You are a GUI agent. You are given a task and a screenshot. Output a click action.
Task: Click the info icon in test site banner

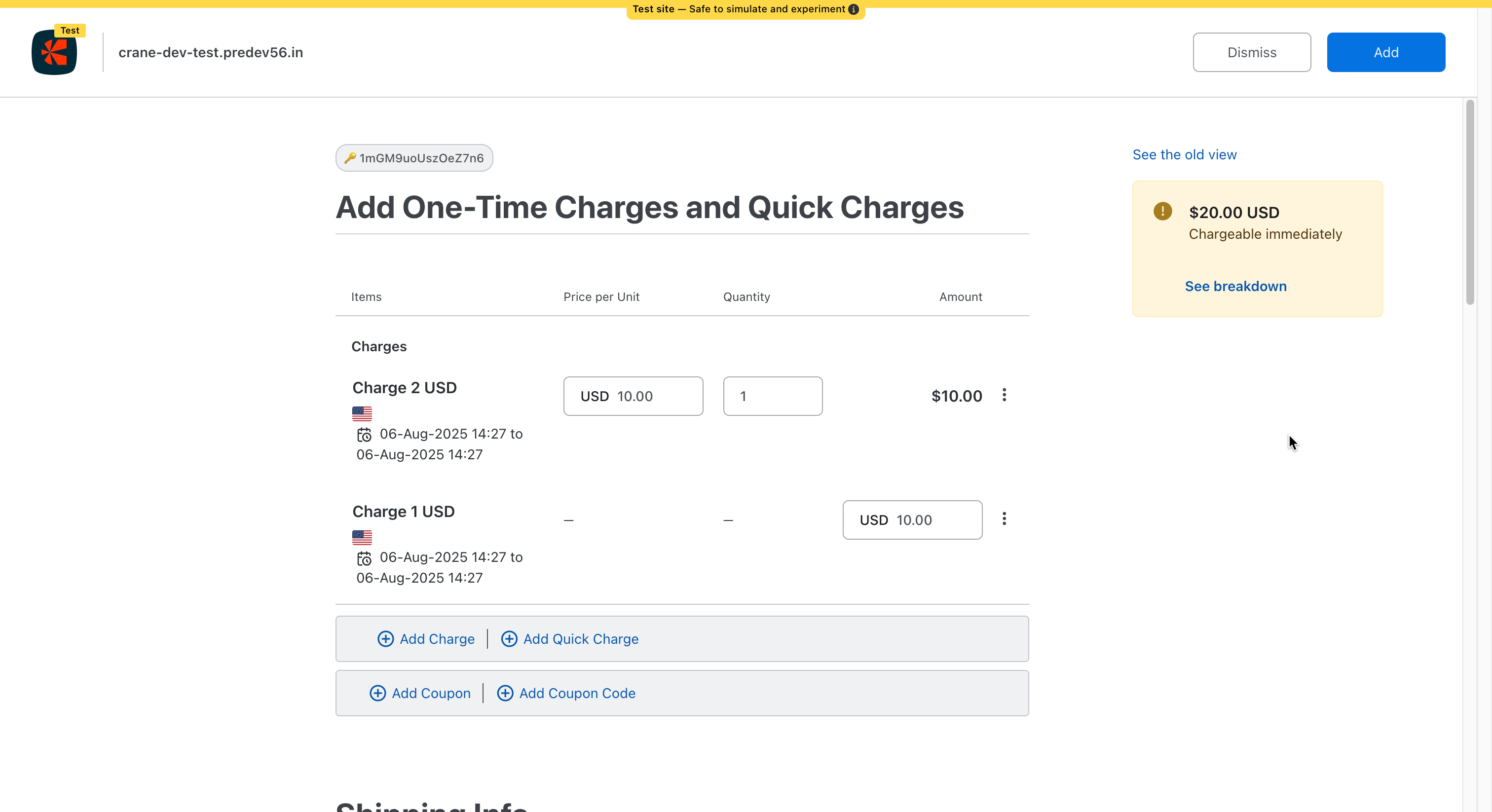point(854,9)
